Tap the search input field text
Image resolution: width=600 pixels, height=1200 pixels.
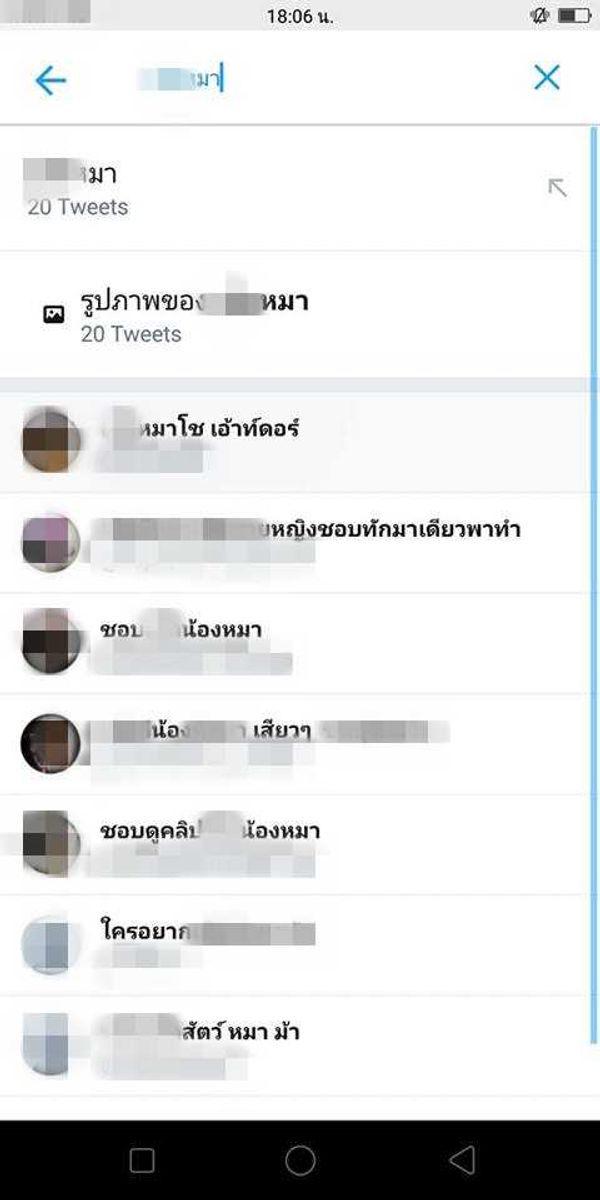tap(180, 79)
